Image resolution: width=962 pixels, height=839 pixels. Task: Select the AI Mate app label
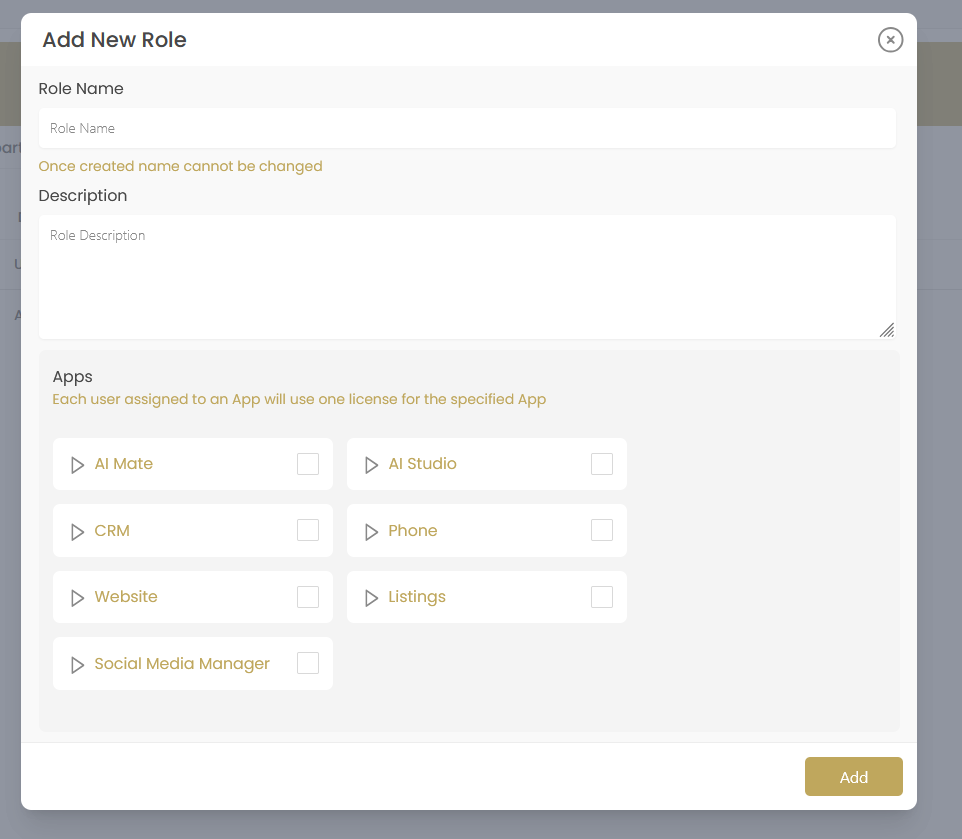(123, 463)
